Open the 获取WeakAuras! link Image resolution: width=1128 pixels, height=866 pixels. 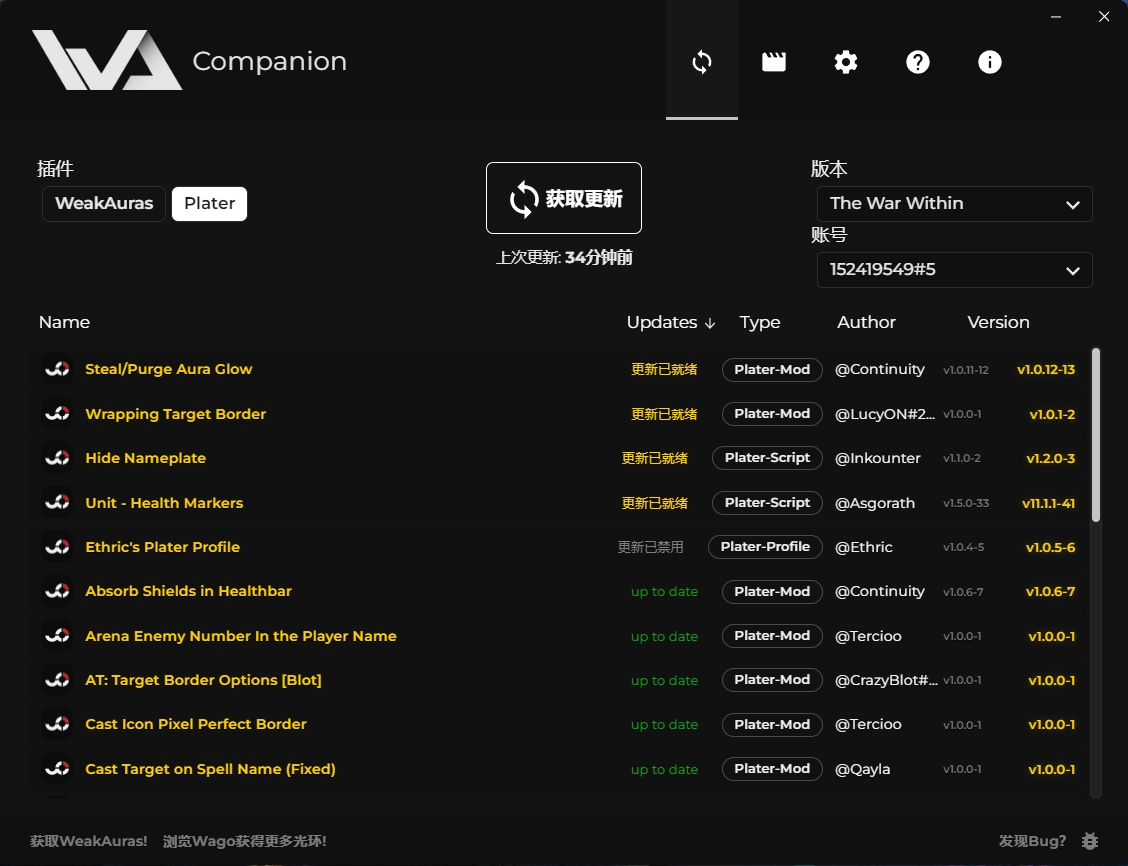pyautogui.click(x=88, y=841)
